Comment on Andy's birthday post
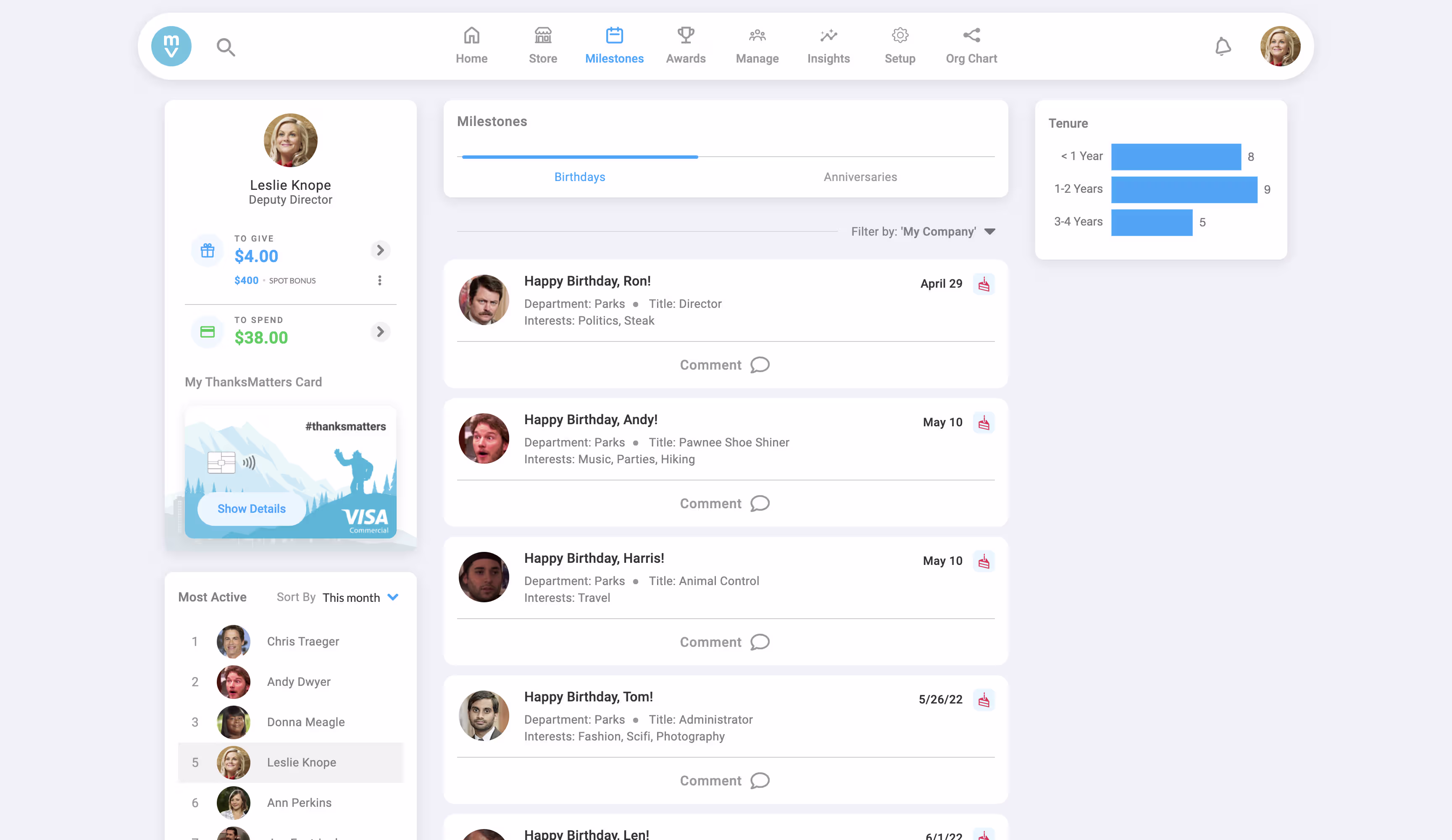Viewport: 1452px width, 840px height. 725,503
